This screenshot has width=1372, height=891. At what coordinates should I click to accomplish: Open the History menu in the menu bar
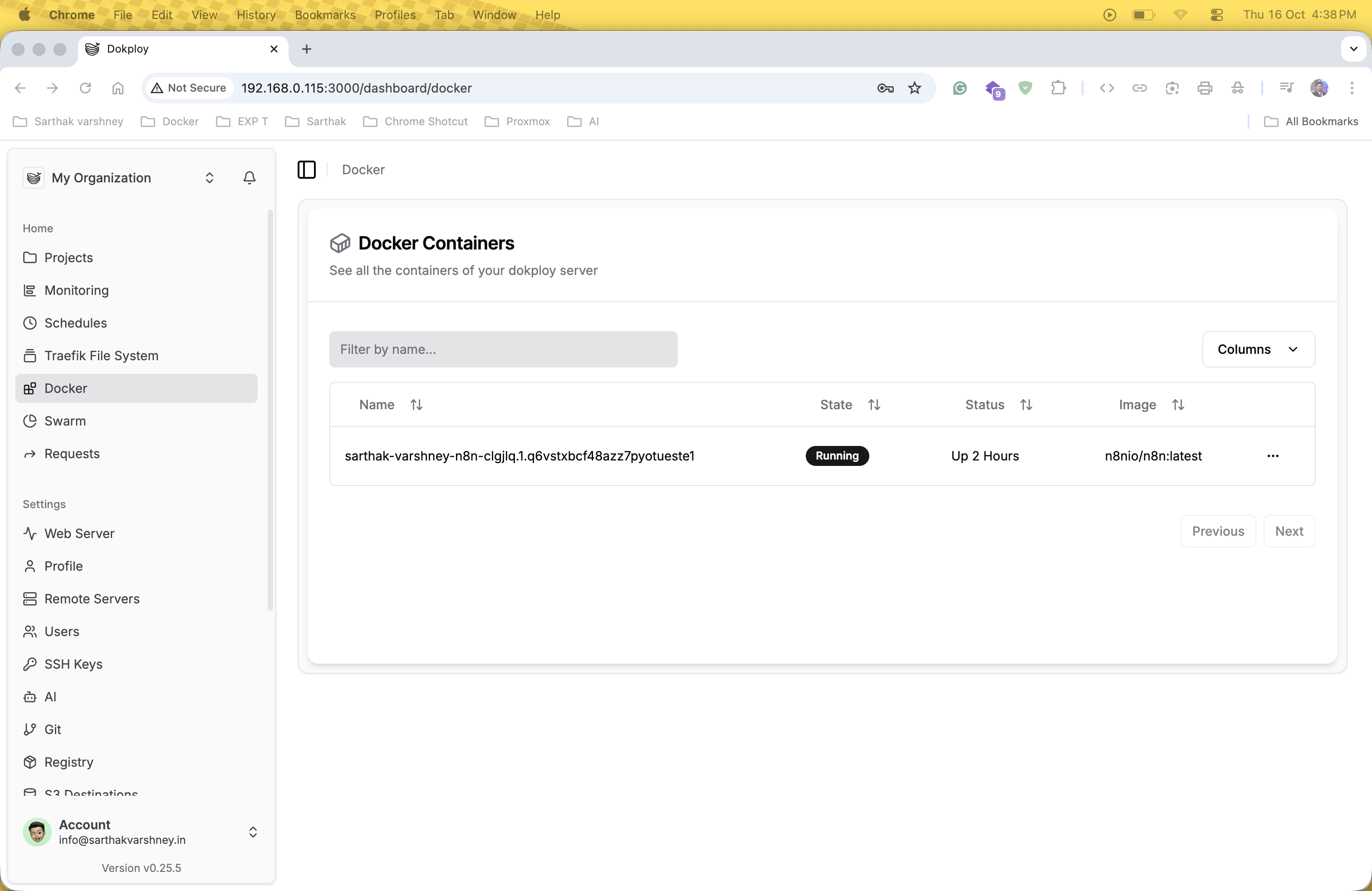coord(256,15)
